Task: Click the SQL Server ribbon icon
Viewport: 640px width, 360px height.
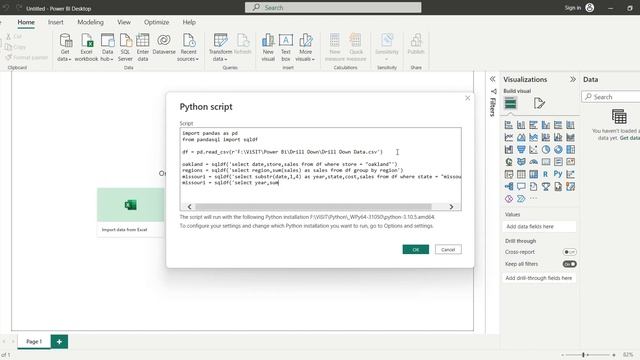Action: pos(125,47)
